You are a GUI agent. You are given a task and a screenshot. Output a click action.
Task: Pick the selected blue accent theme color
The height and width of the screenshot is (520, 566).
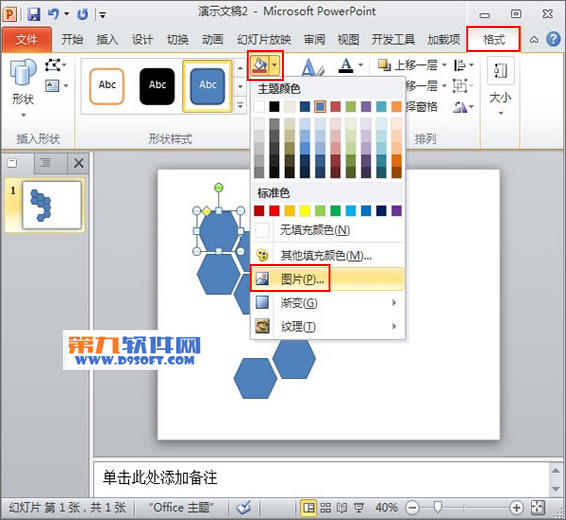tap(320, 107)
